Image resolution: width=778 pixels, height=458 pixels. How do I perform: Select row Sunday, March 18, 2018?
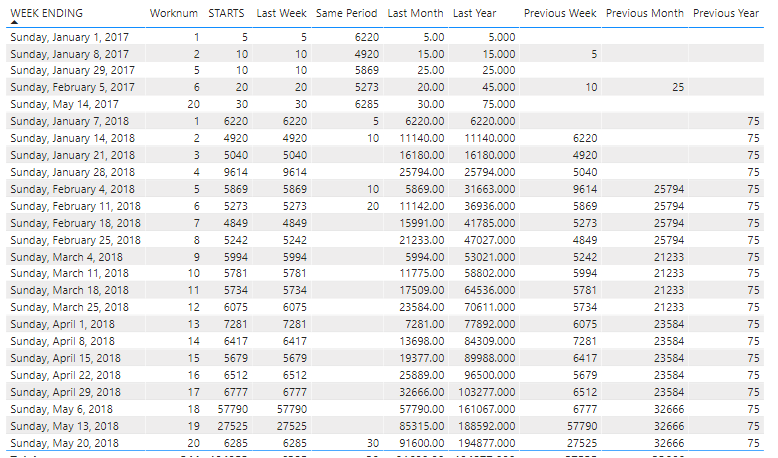click(x=385, y=290)
